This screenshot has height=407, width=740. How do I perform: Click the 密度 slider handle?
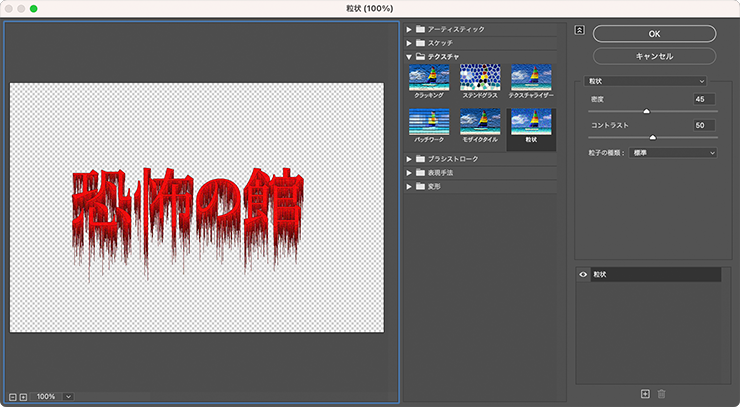pos(646,112)
